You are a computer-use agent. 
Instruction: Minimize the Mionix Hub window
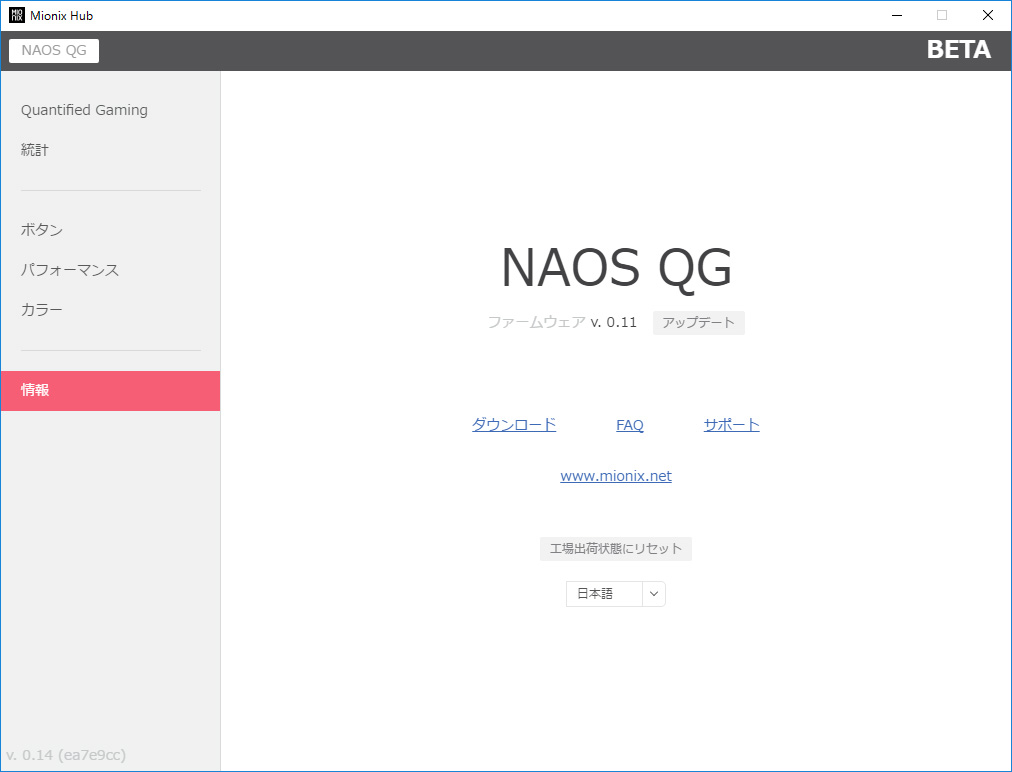896,15
